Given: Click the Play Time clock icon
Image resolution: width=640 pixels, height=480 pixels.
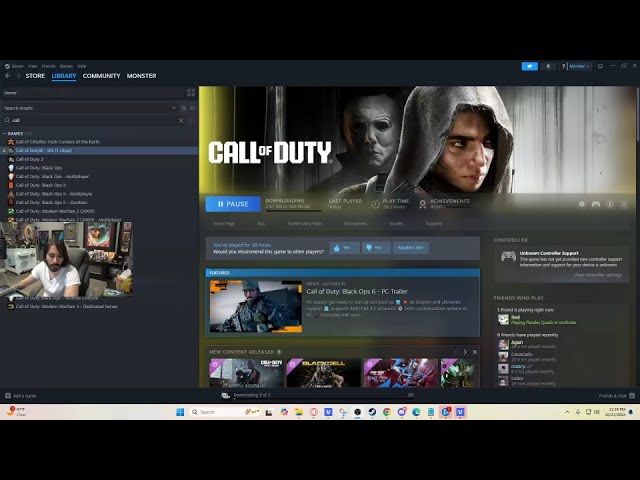Looking at the screenshot, I should [376, 204].
